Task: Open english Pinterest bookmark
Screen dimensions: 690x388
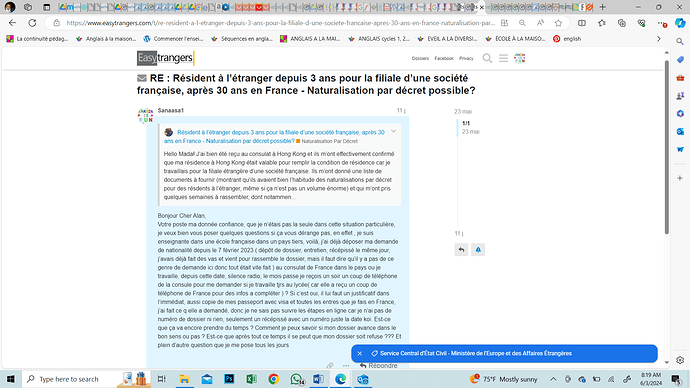Action: click(567, 39)
